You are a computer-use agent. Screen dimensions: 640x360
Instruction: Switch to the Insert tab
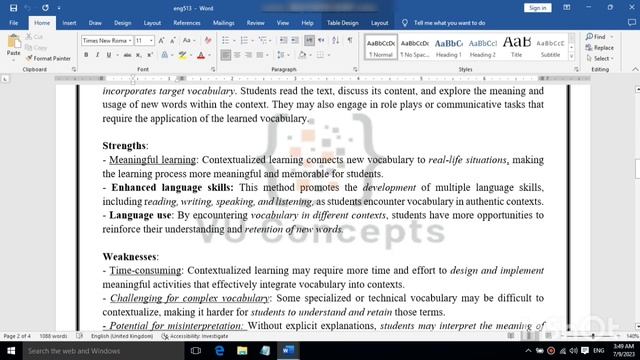click(x=69, y=23)
